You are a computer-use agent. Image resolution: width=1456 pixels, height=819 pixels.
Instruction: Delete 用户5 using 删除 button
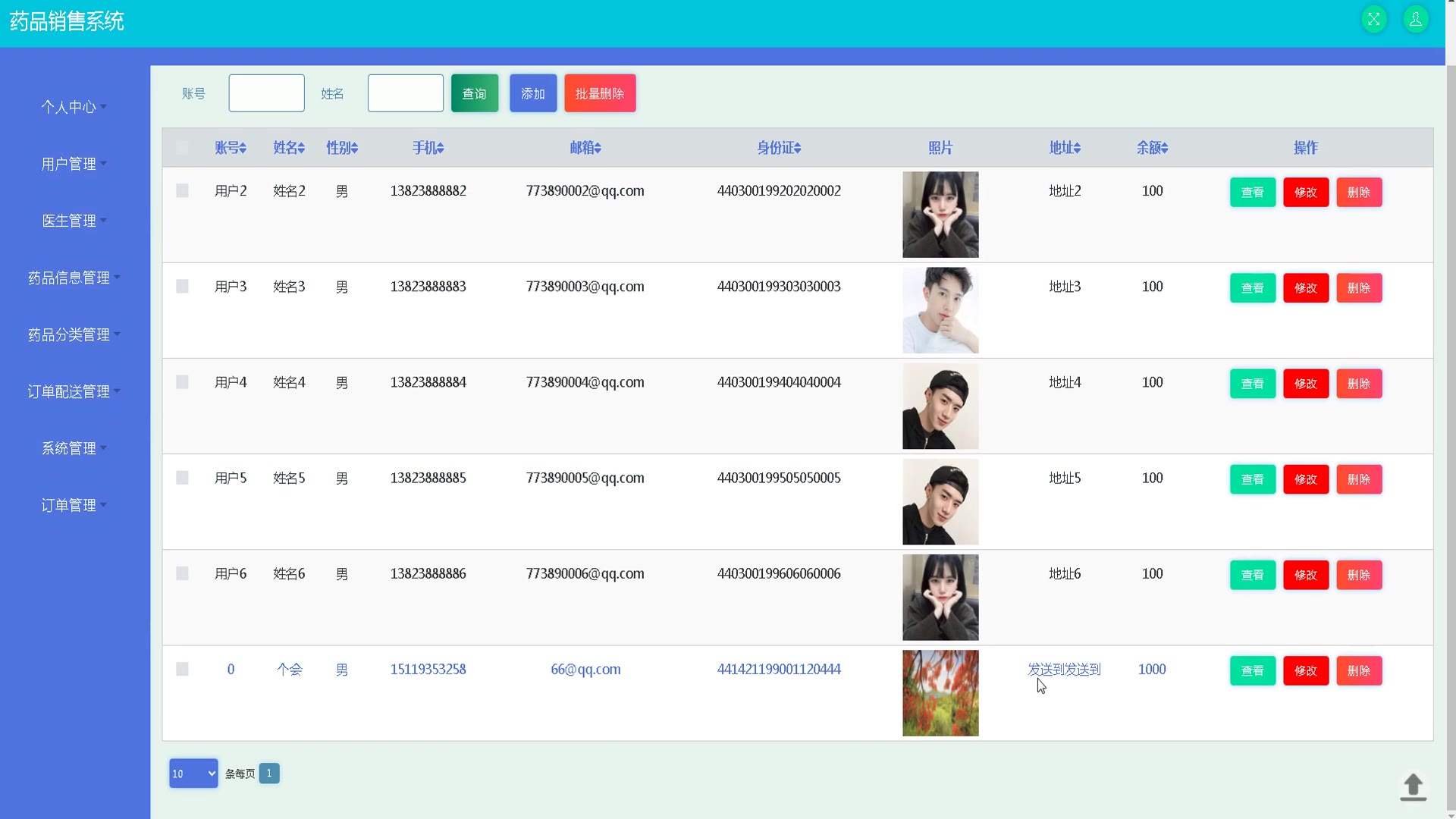pyautogui.click(x=1359, y=479)
